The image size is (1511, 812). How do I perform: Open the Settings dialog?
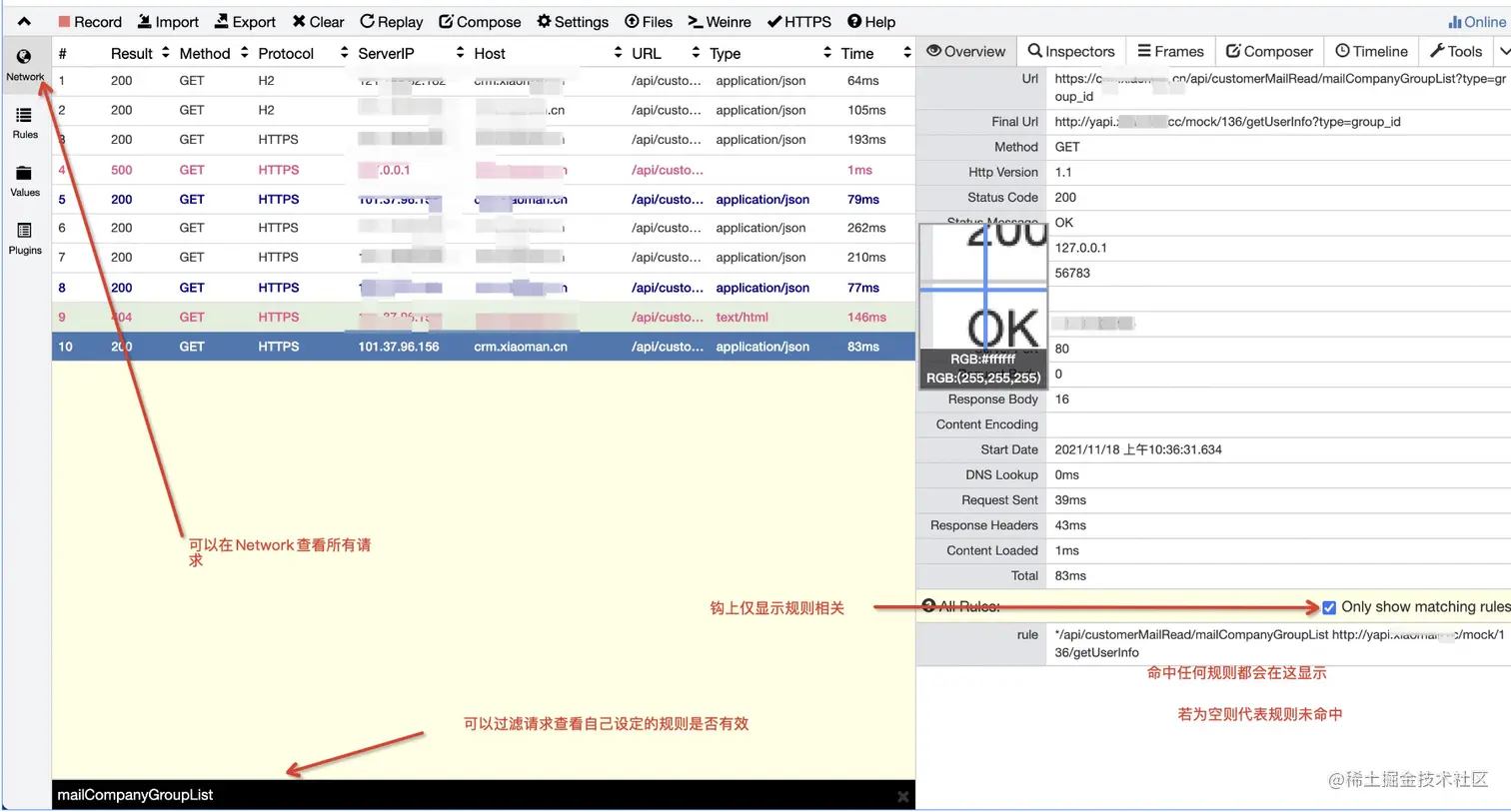(573, 21)
